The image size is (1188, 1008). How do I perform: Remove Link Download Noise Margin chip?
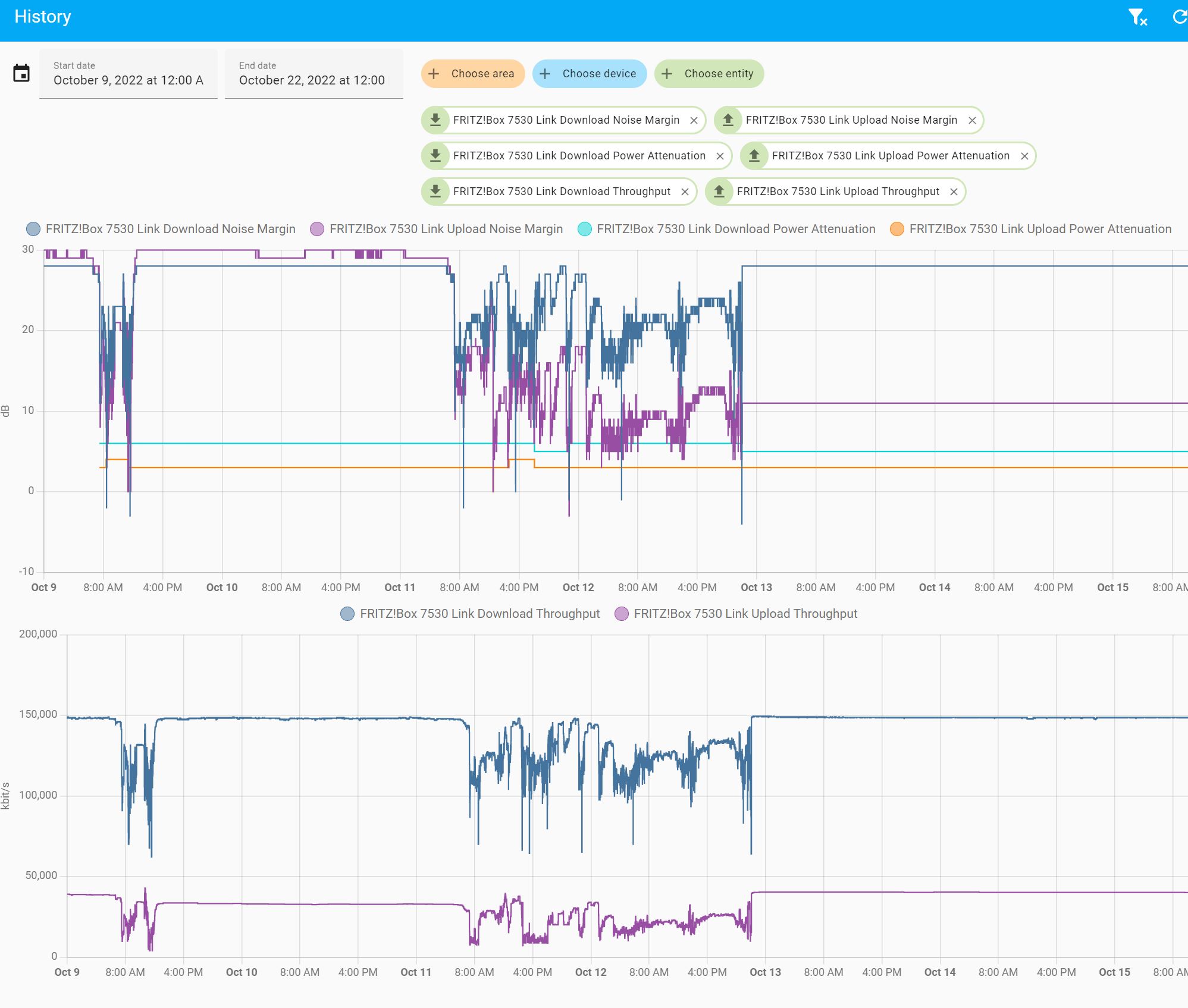coord(694,121)
